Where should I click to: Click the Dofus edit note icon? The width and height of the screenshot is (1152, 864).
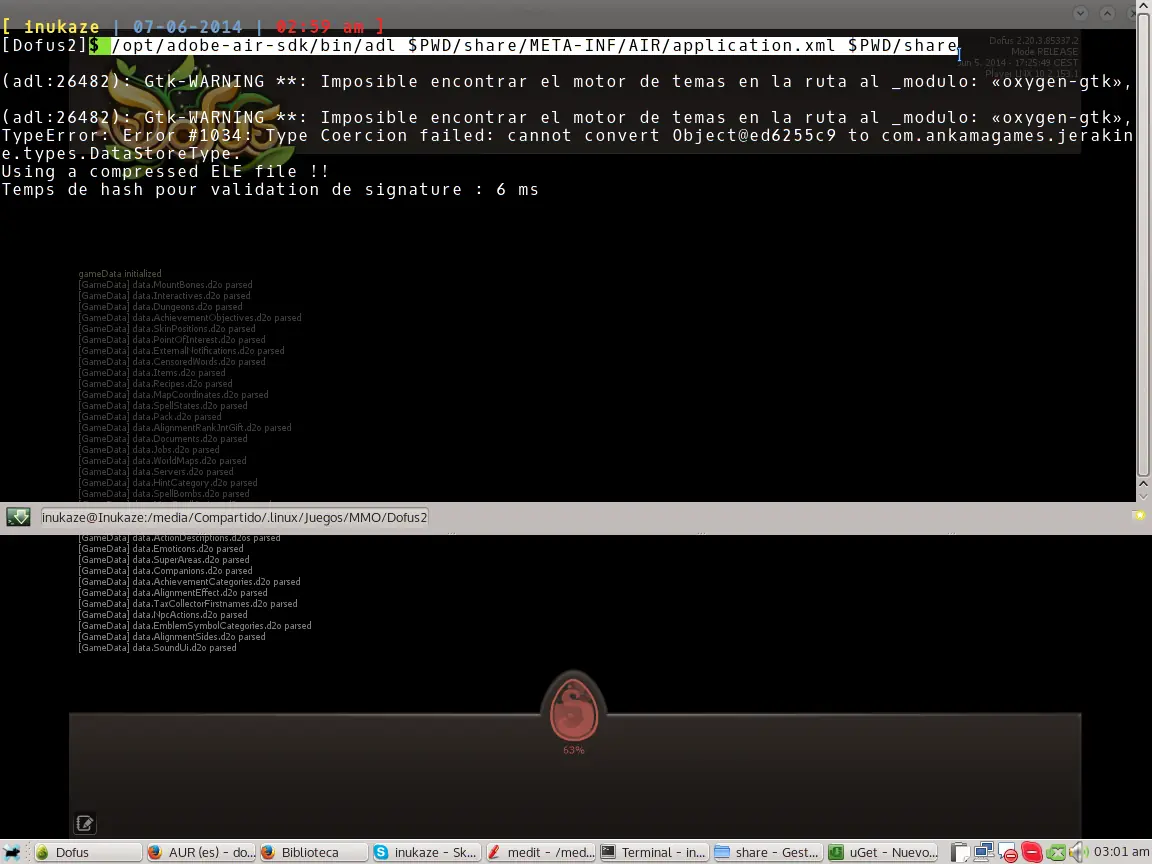[84, 824]
